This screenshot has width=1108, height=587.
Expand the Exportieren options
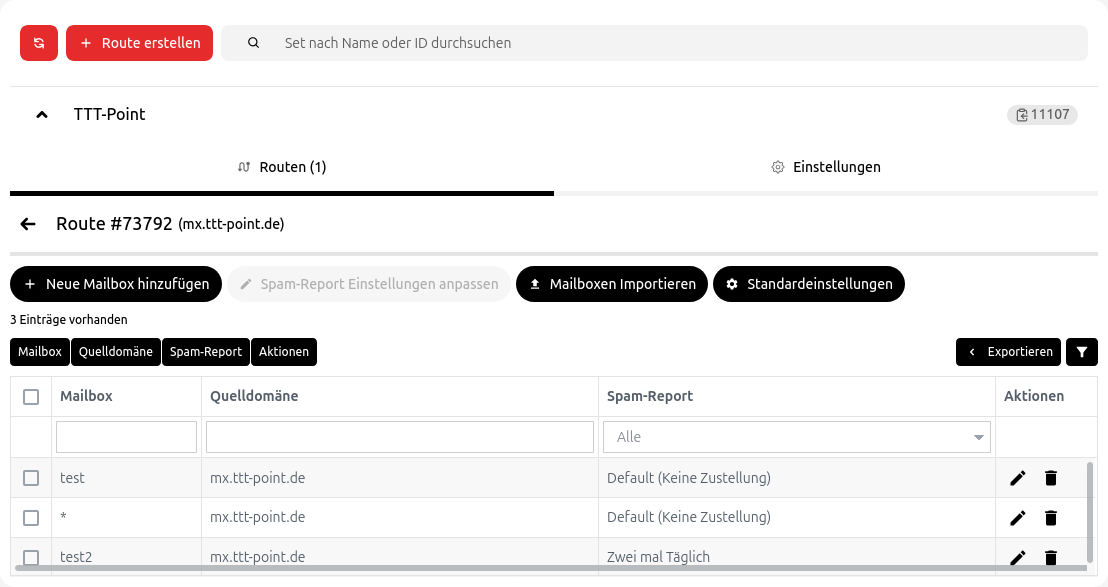1008,352
